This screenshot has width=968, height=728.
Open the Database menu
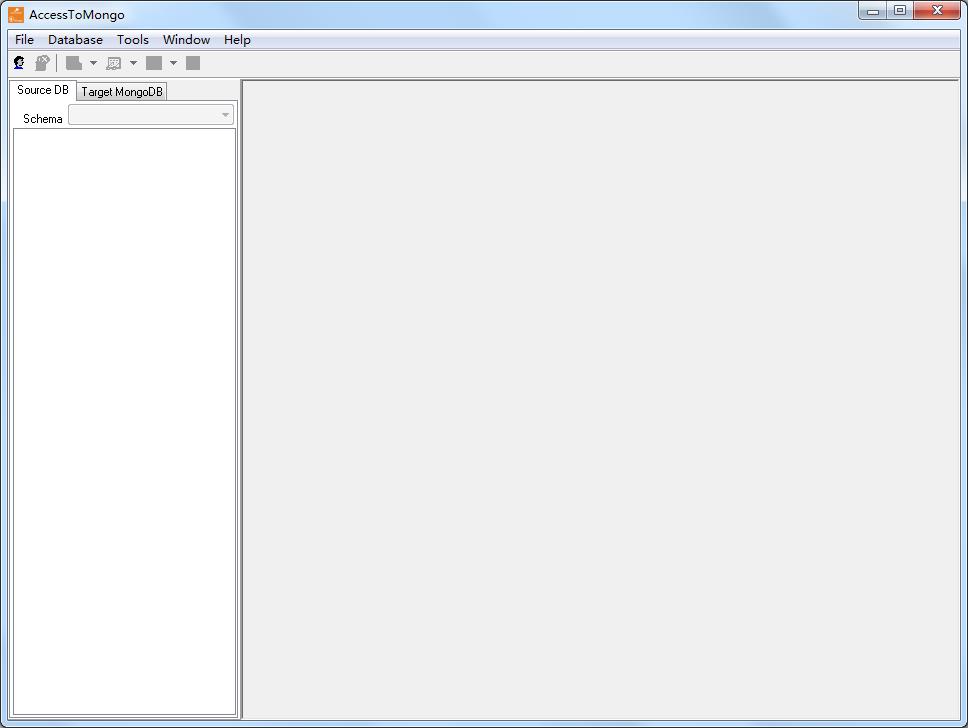pyautogui.click(x=75, y=40)
